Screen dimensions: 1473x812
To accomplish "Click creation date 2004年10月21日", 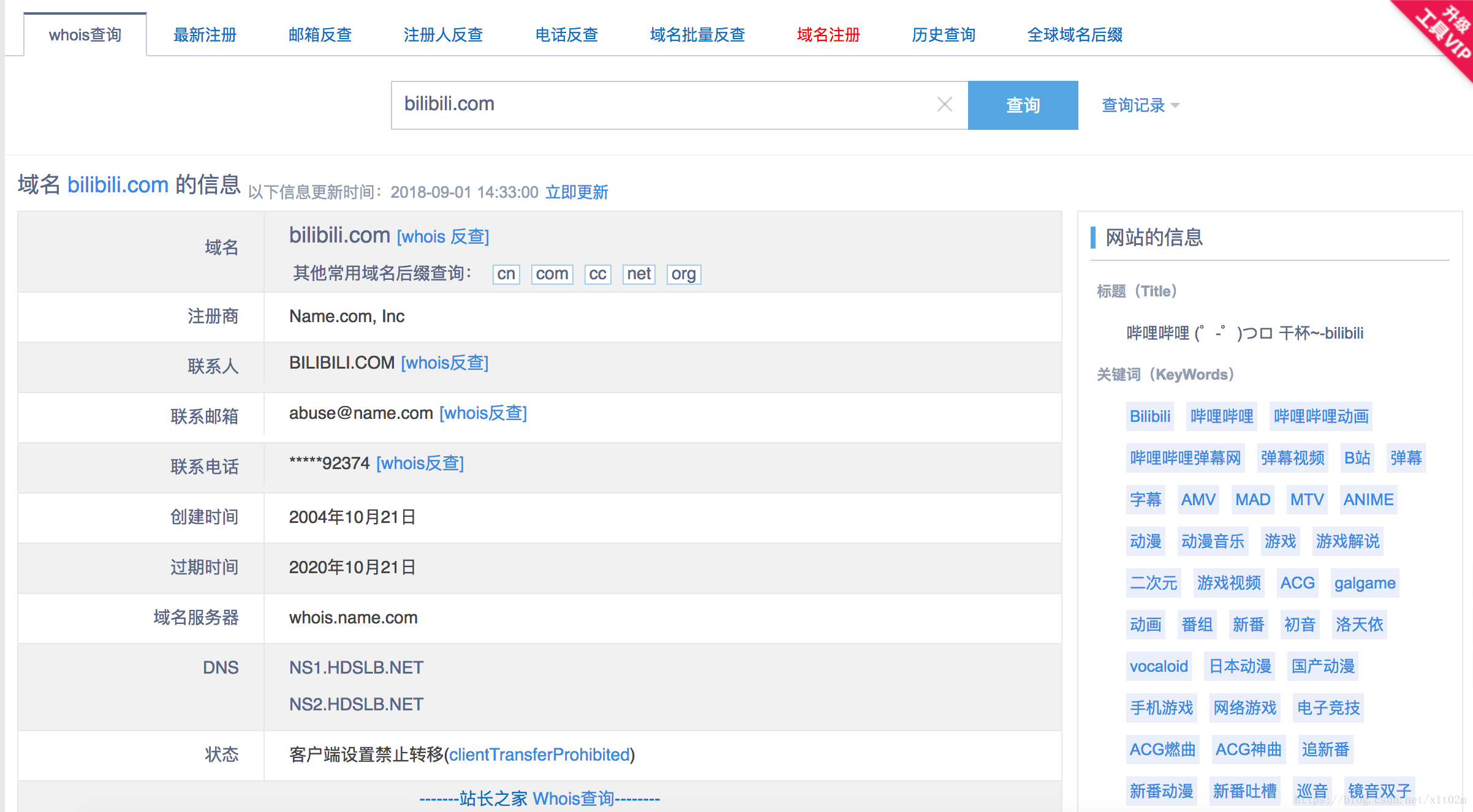I will tap(352, 517).
